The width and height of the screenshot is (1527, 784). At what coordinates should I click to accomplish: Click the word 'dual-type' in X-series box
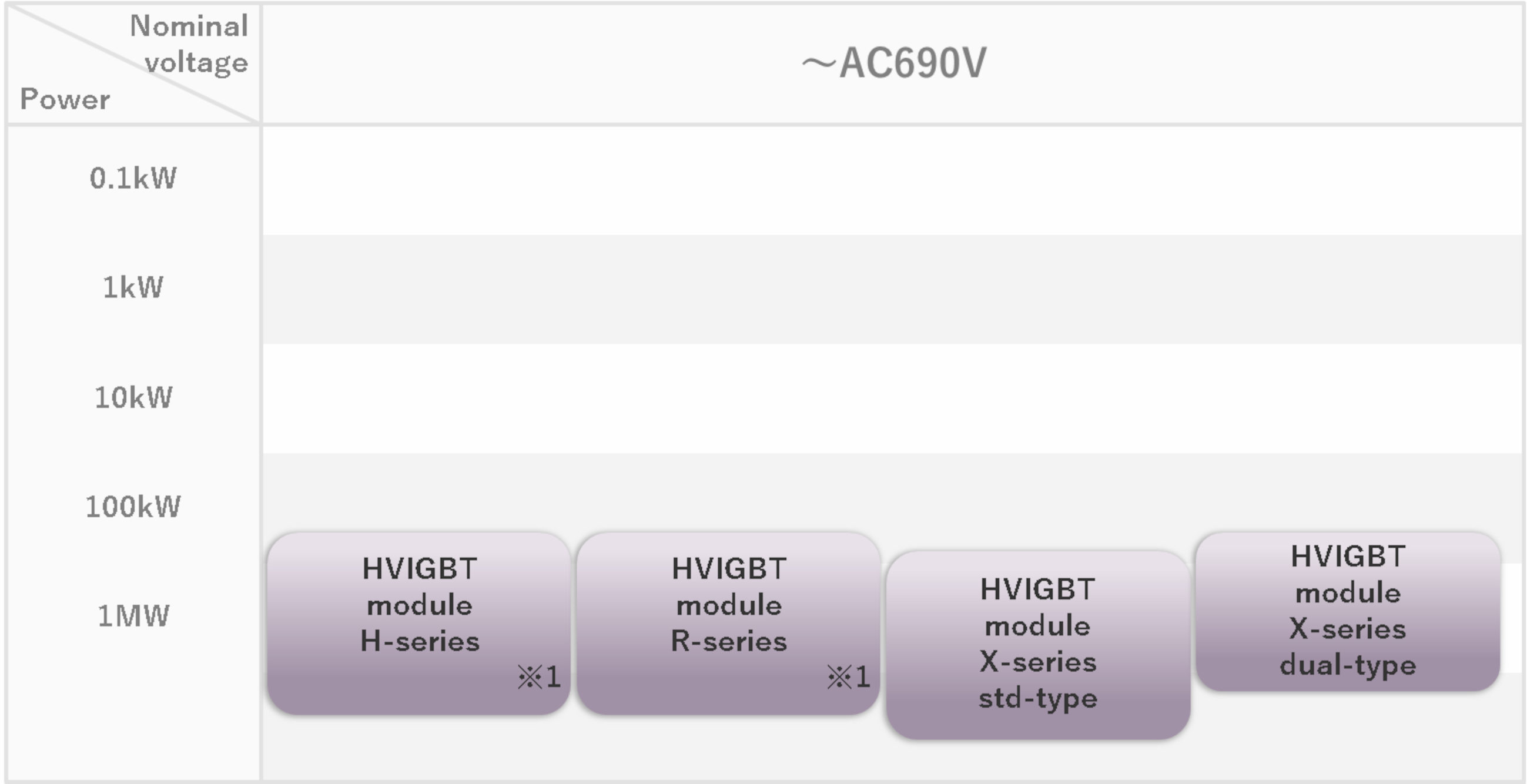coord(1348,665)
